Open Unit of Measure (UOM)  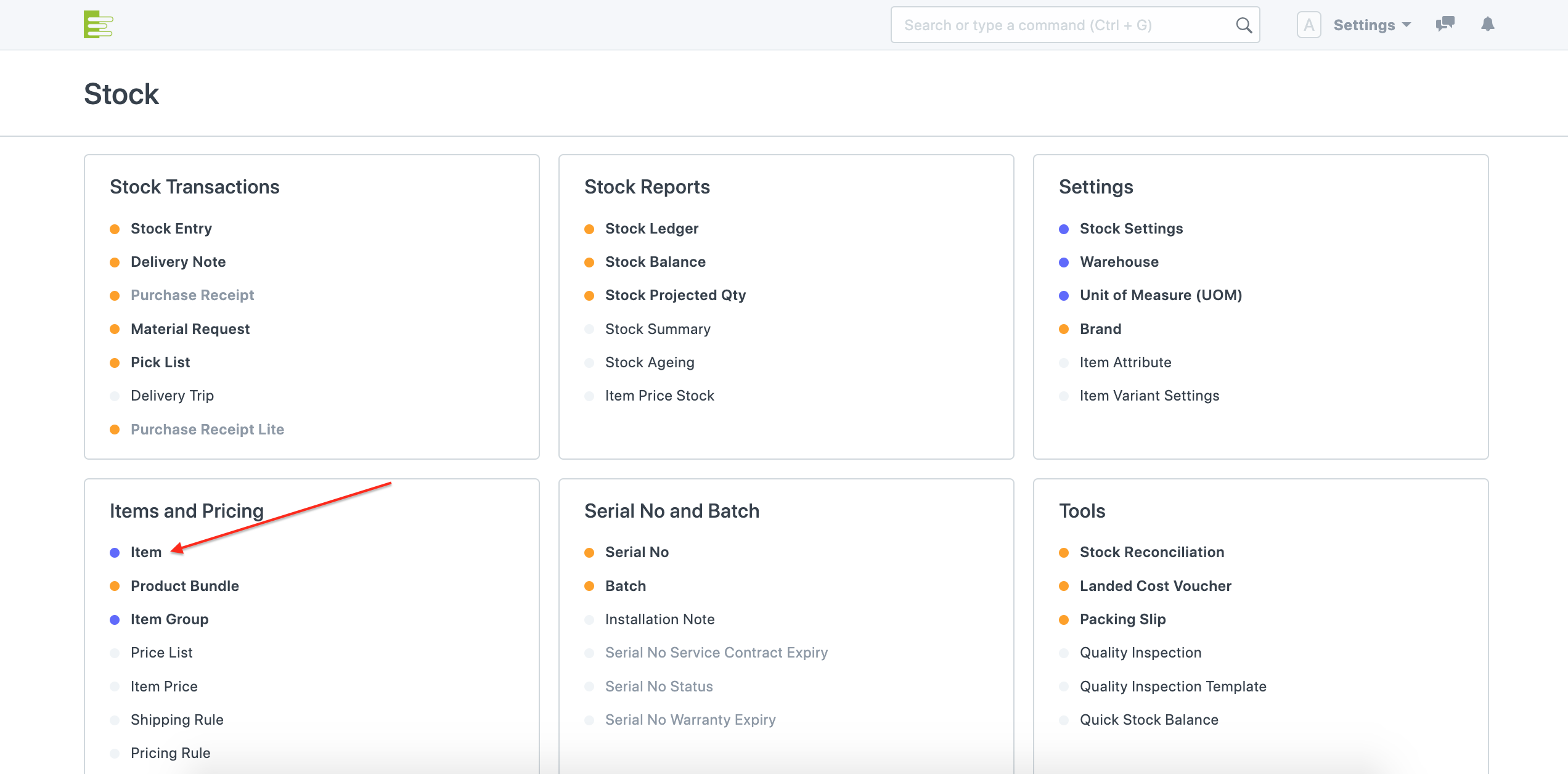1161,295
